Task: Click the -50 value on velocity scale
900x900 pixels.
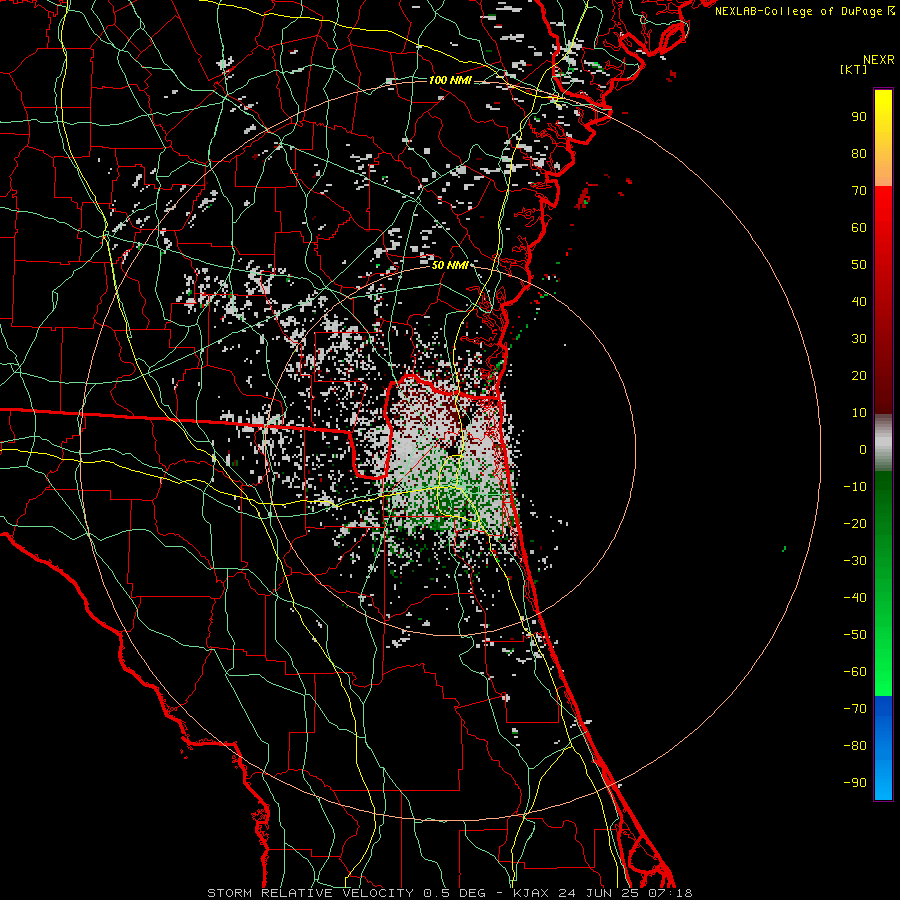Action: pyautogui.click(x=855, y=635)
